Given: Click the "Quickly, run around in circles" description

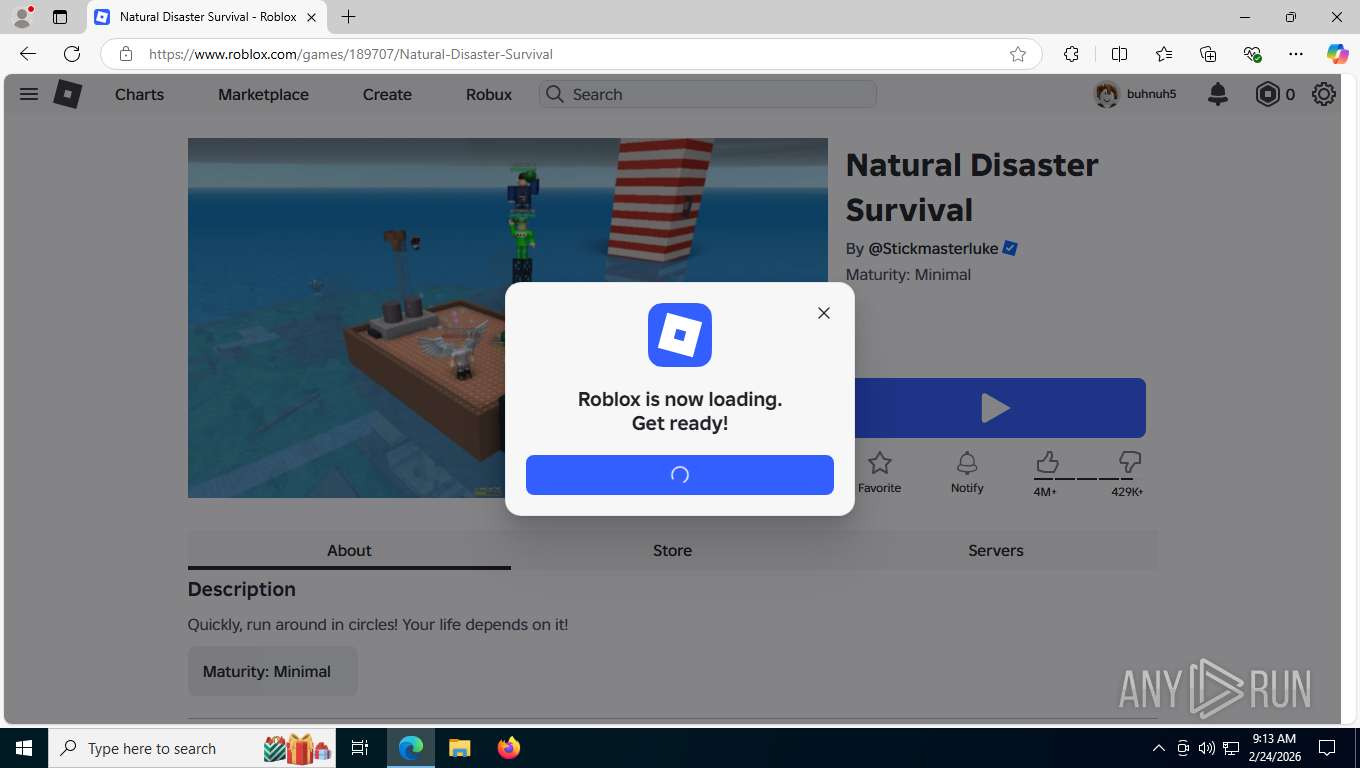Looking at the screenshot, I should [378, 624].
